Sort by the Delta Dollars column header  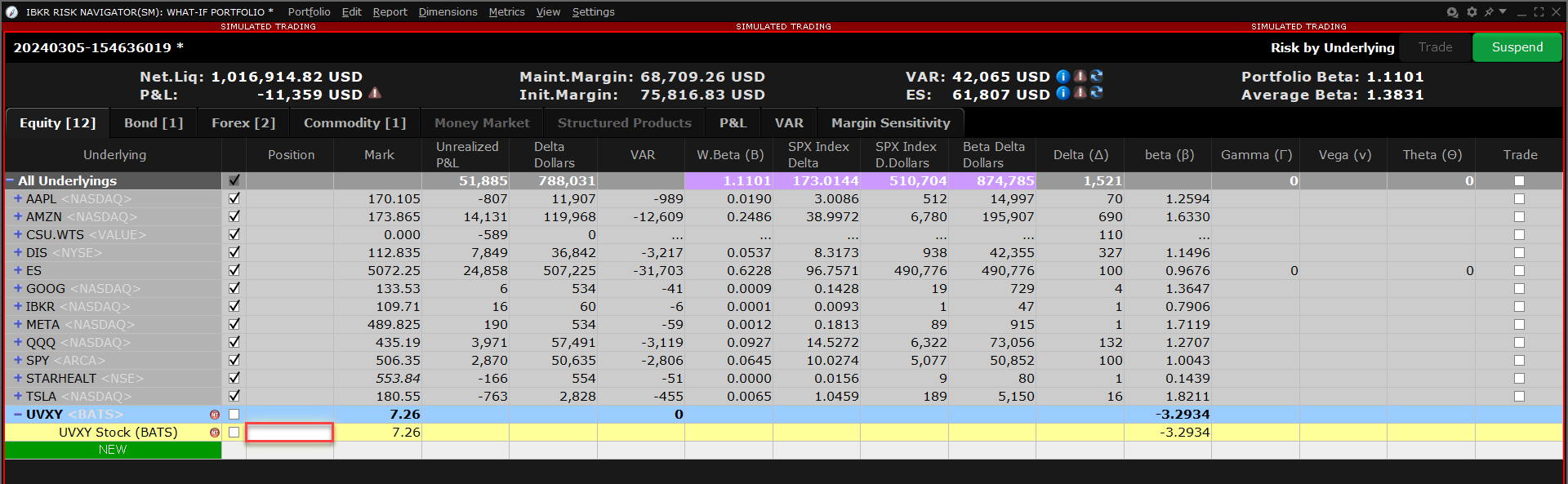click(554, 154)
